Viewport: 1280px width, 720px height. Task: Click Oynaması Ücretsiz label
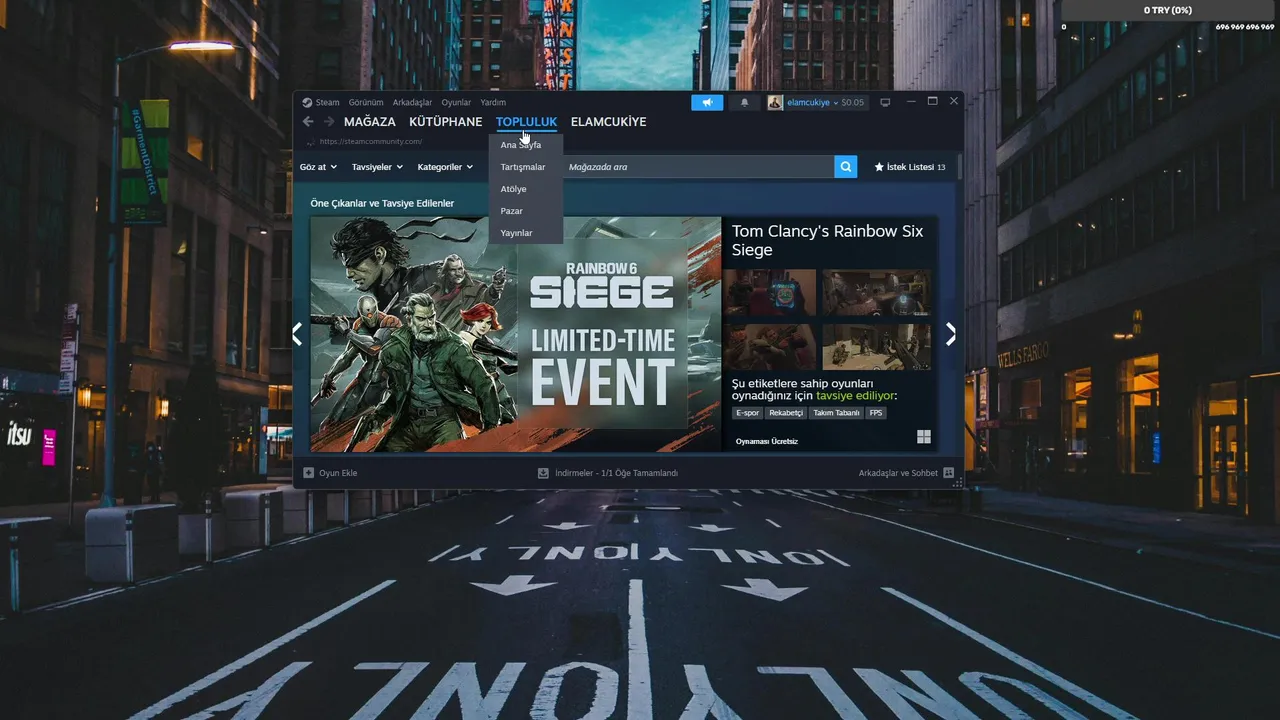tap(767, 441)
